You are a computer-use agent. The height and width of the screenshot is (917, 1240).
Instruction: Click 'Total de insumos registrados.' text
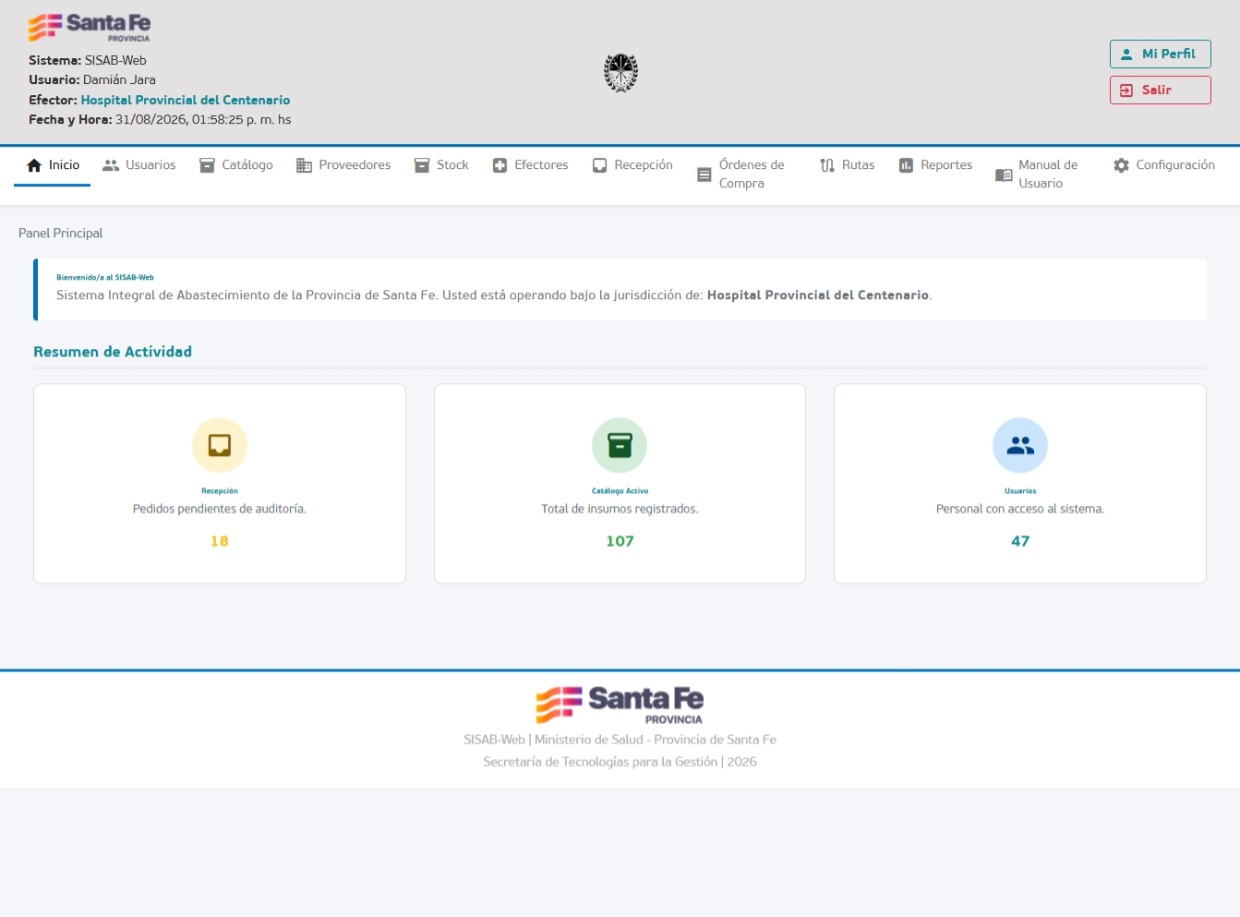tap(620, 509)
